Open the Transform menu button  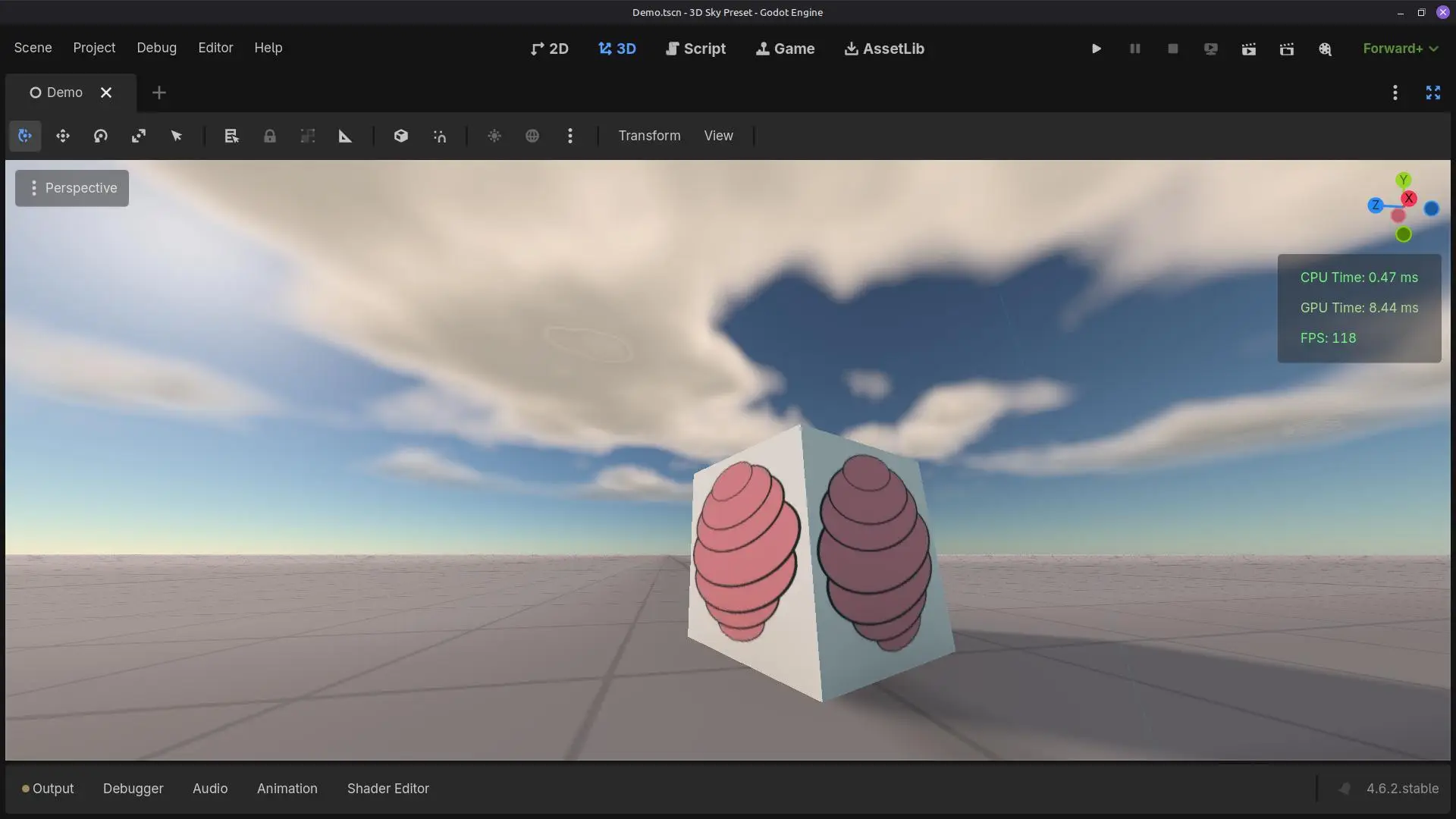pyautogui.click(x=649, y=136)
